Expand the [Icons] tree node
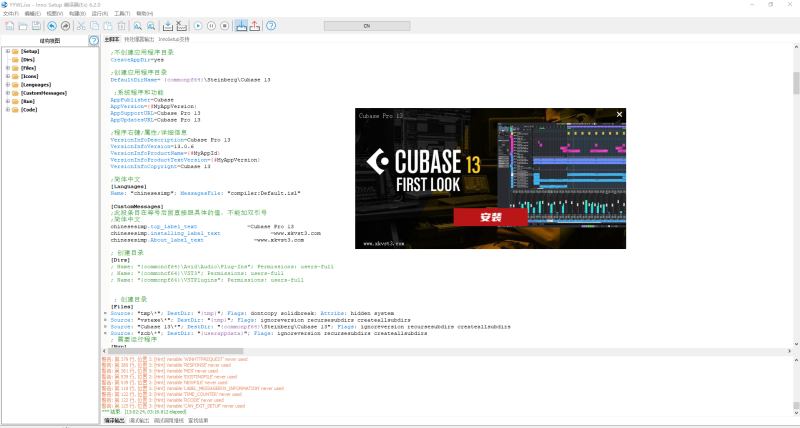The image size is (800, 428). (8, 76)
